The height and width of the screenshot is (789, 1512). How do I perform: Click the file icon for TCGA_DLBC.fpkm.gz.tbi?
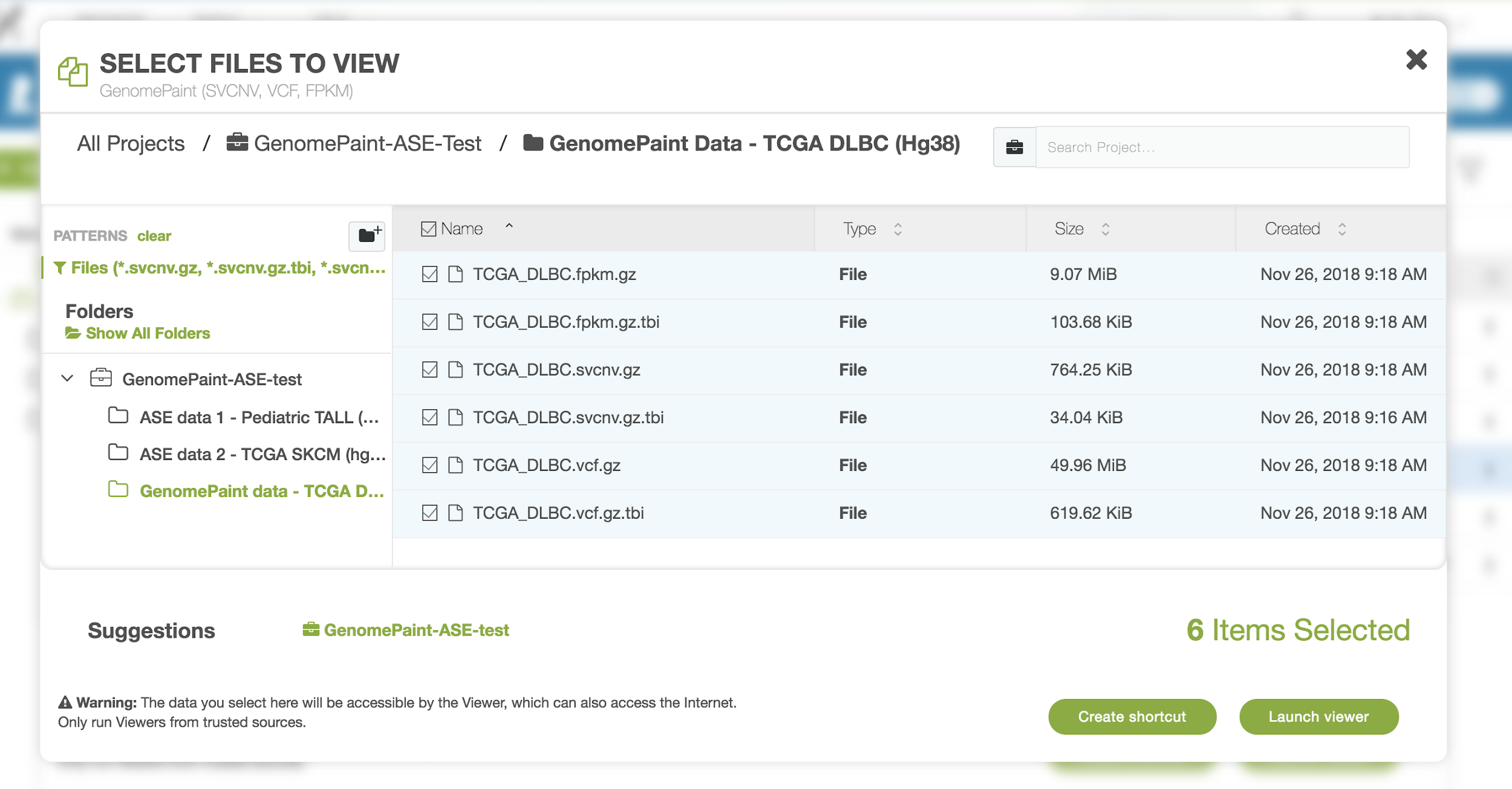(455, 322)
